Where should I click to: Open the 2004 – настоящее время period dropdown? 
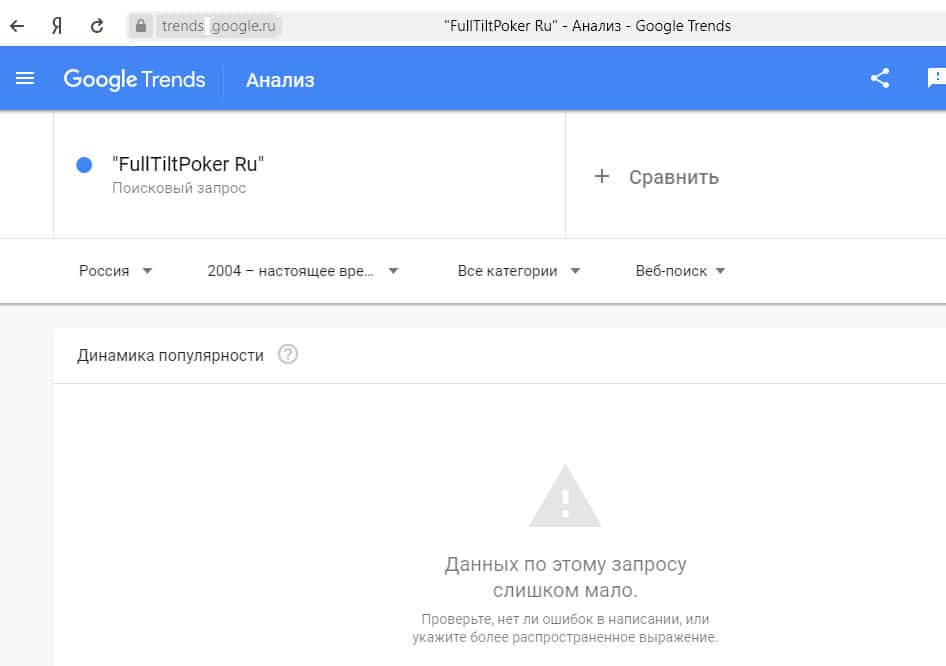302,271
